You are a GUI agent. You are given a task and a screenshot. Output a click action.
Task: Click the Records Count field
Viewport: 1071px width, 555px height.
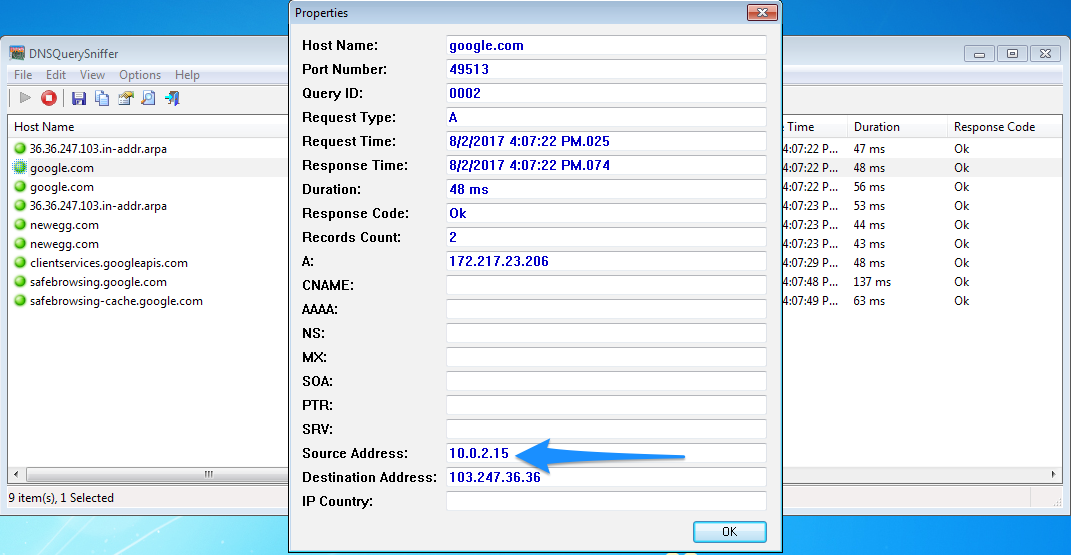pyautogui.click(x=606, y=238)
